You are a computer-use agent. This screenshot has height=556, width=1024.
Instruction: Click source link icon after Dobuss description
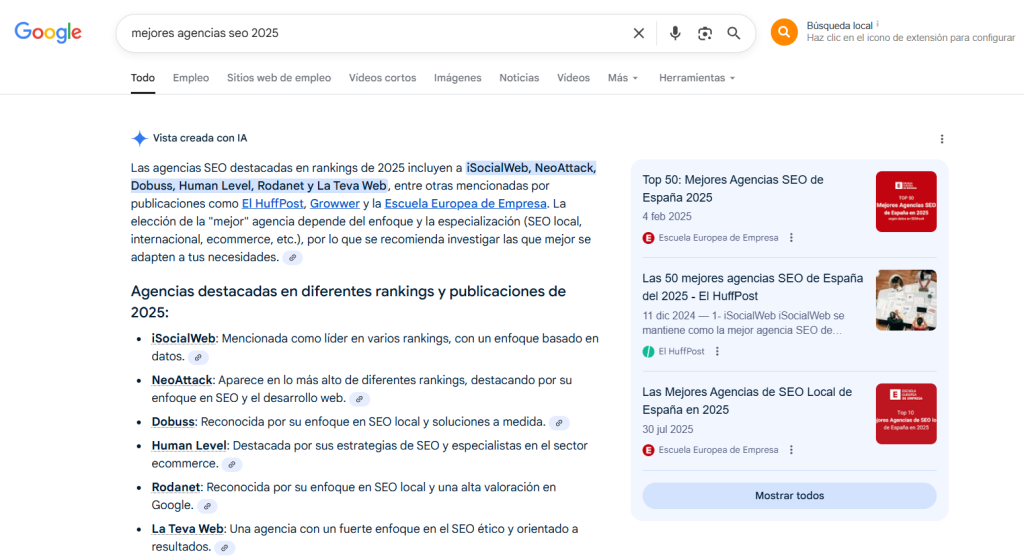559,423
